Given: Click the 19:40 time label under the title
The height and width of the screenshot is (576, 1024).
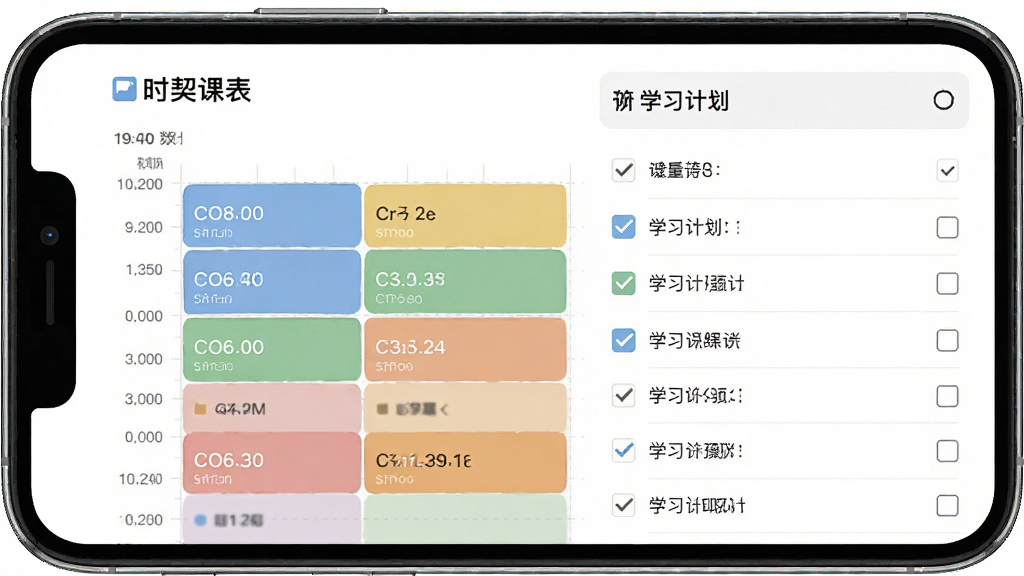Looking at the screenshot, I should pos(134,138).
